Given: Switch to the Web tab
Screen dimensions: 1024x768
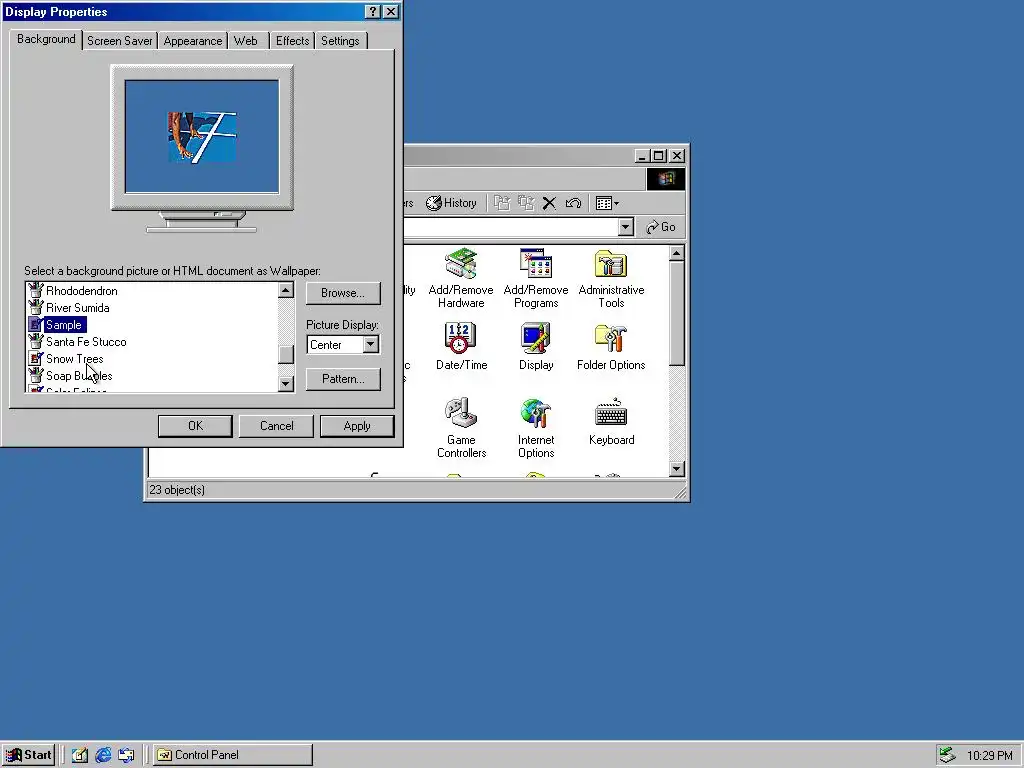Looking at the screenshot, I should (246, 41).
